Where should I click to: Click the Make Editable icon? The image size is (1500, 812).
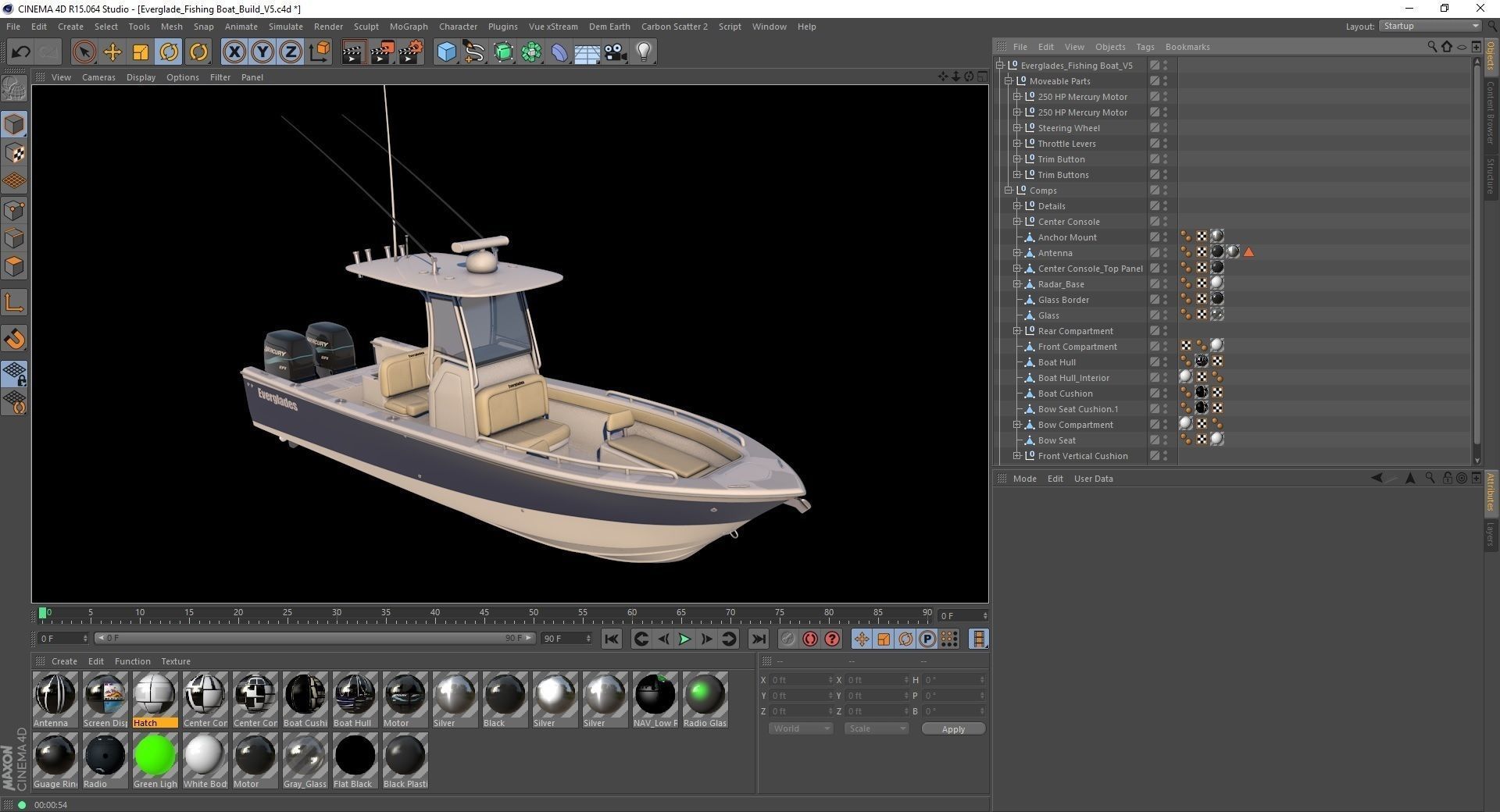pos(14,89)
